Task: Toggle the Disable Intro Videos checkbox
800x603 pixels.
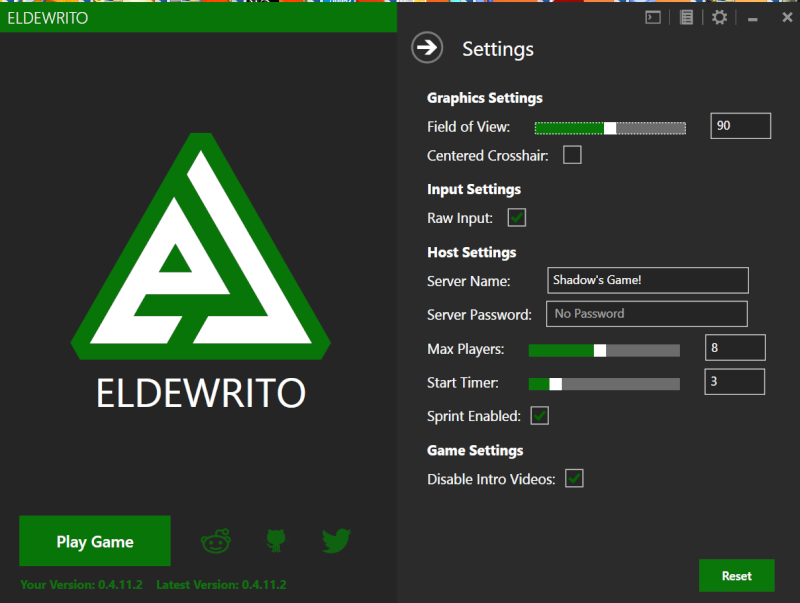Action: click(574, 479)
